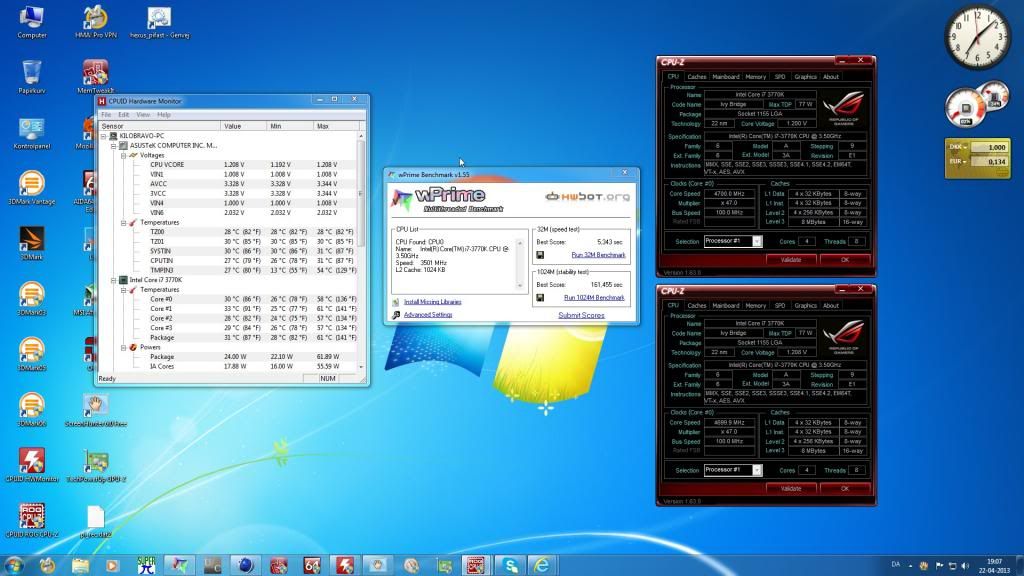The image size is (1024, 576).
Task: Click the Action Center flag in the tray
Action: pyautogui.click(x=939, y=566)
